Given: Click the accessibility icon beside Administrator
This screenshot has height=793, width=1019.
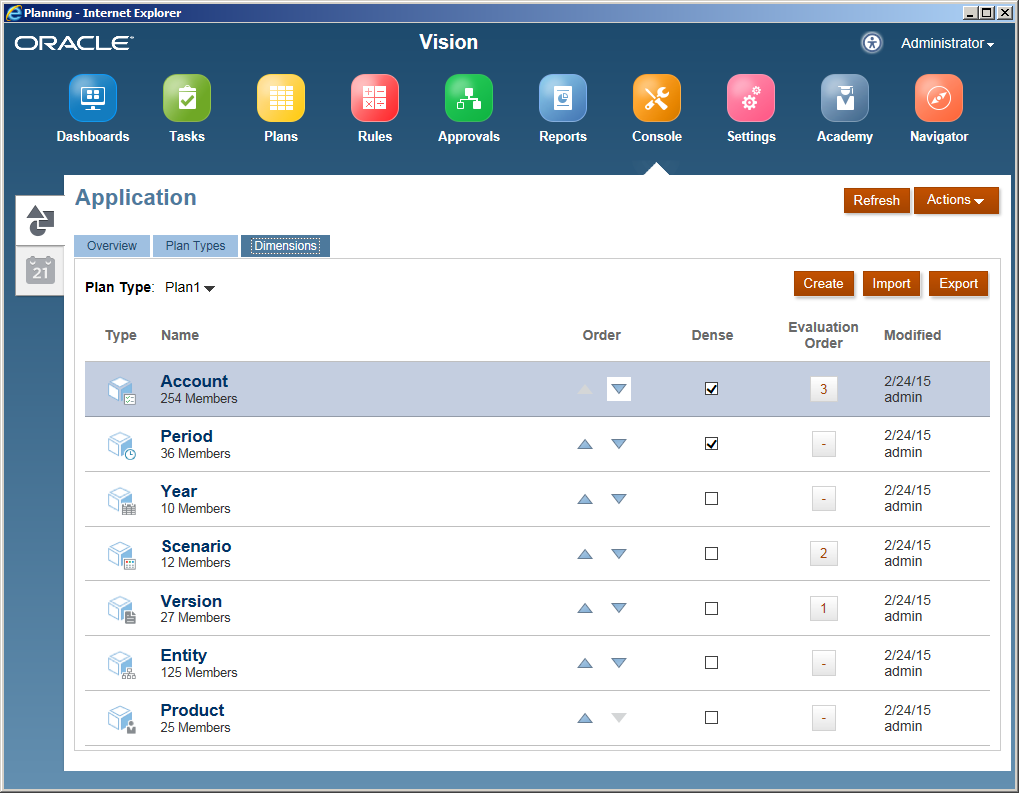Looking at the screenshot, I should tap(871, 43).
